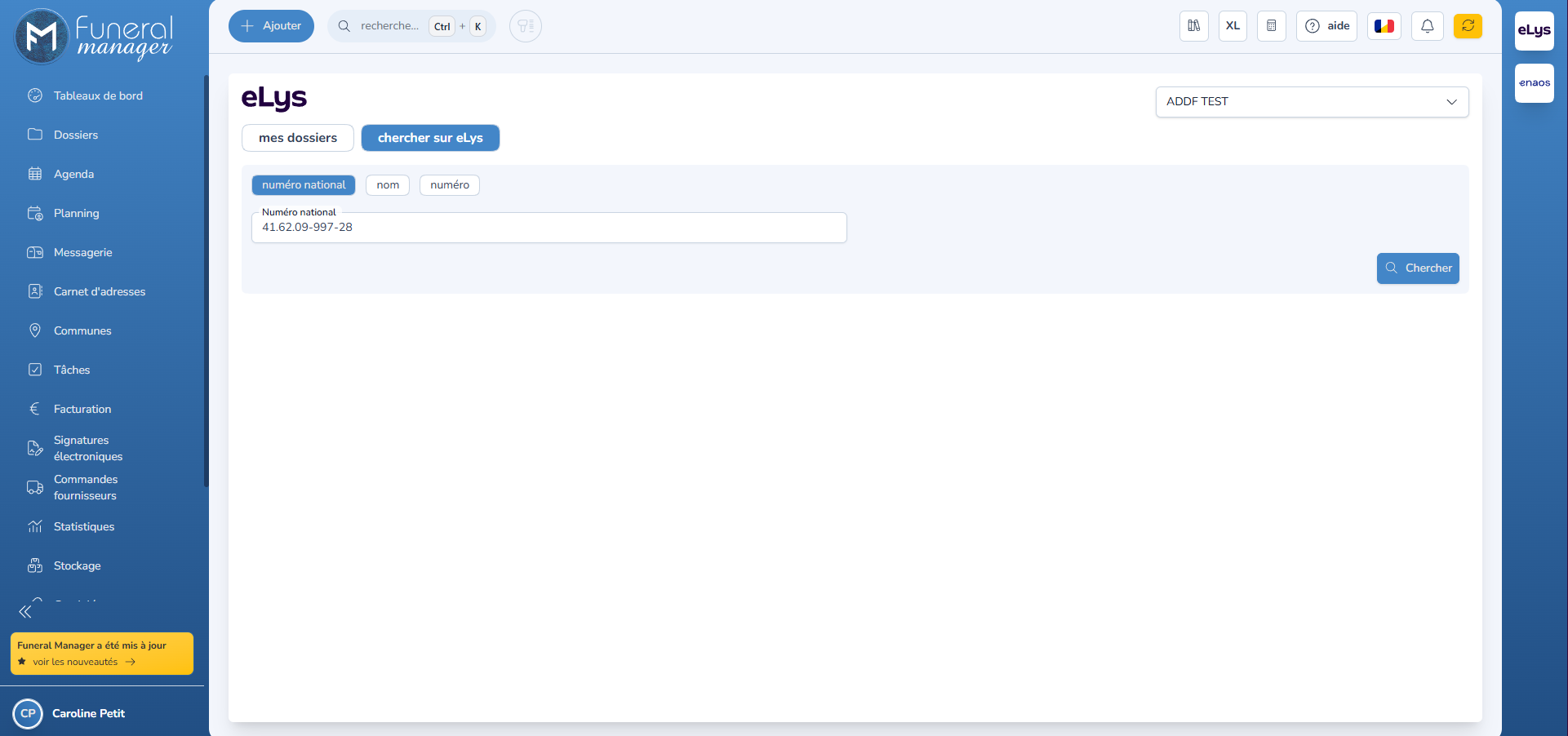
Task: Open the Tableaux de bord dashboard icon
Action: (x=35, y=95)
